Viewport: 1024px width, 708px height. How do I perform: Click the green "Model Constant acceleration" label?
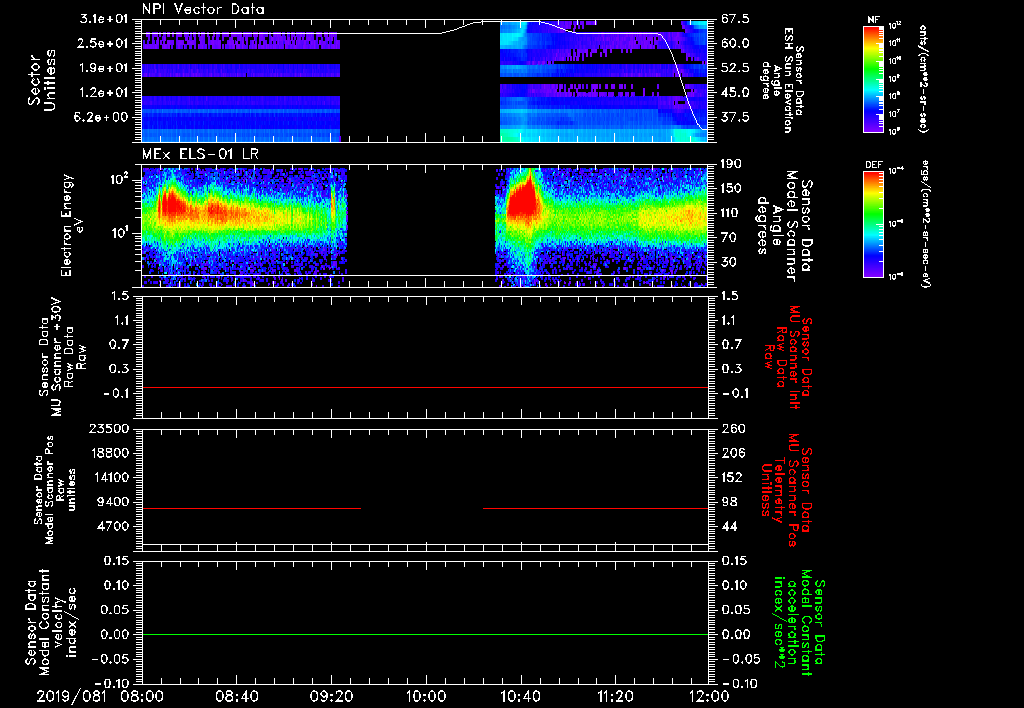point(798,624)
